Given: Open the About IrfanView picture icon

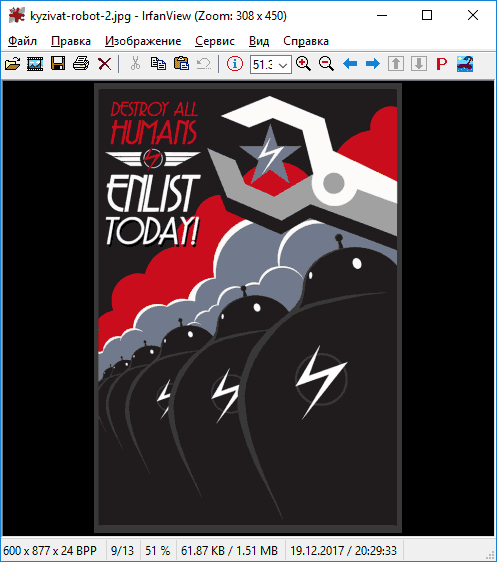Looking at the screenshot, I should click(465, 64).
